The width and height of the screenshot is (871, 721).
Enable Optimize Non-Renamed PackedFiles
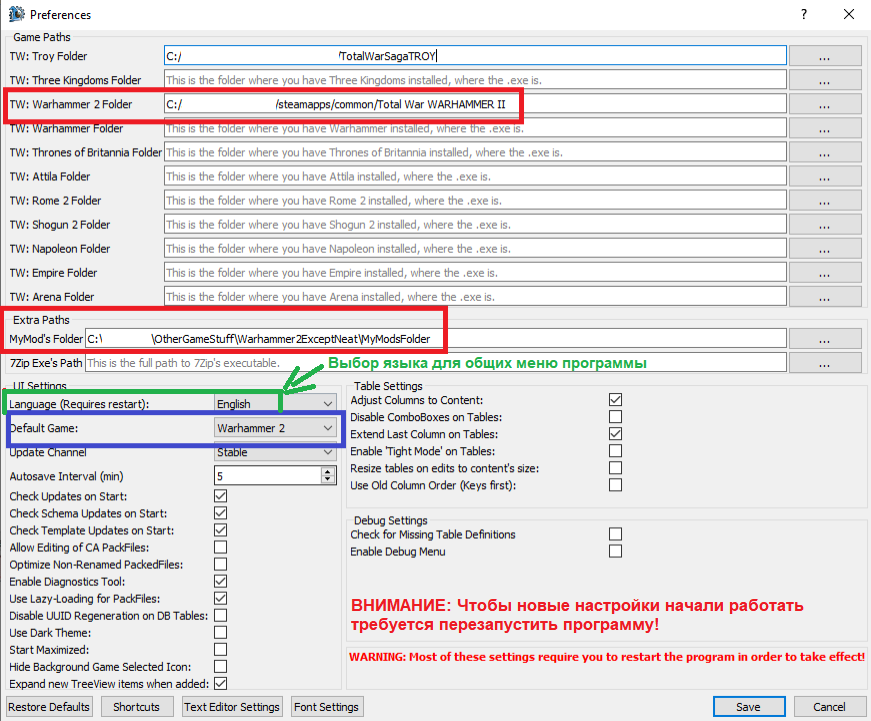[221, 564]
